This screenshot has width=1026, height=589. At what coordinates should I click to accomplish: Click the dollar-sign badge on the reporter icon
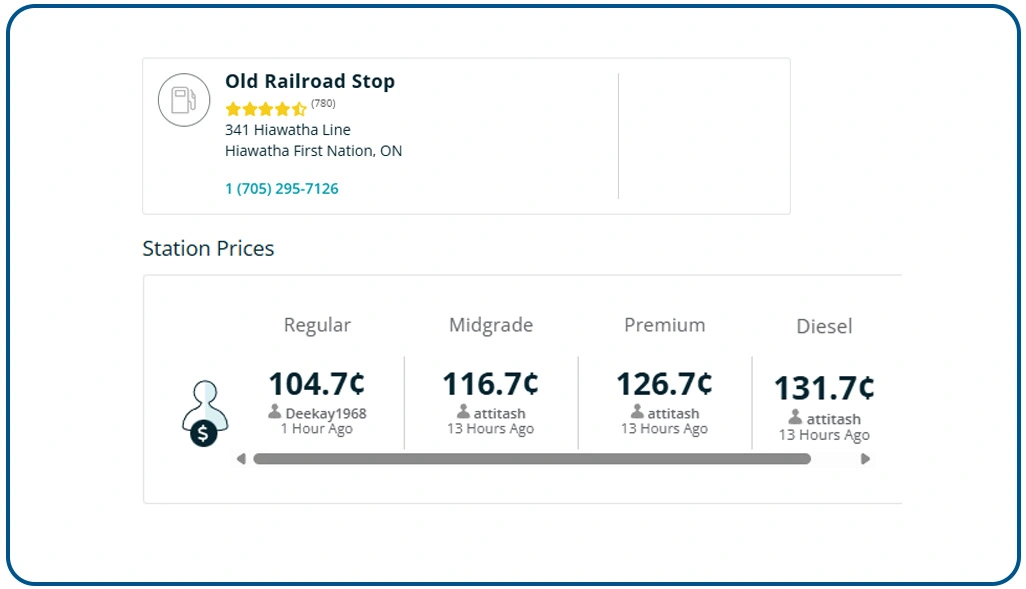click(201, 433)
